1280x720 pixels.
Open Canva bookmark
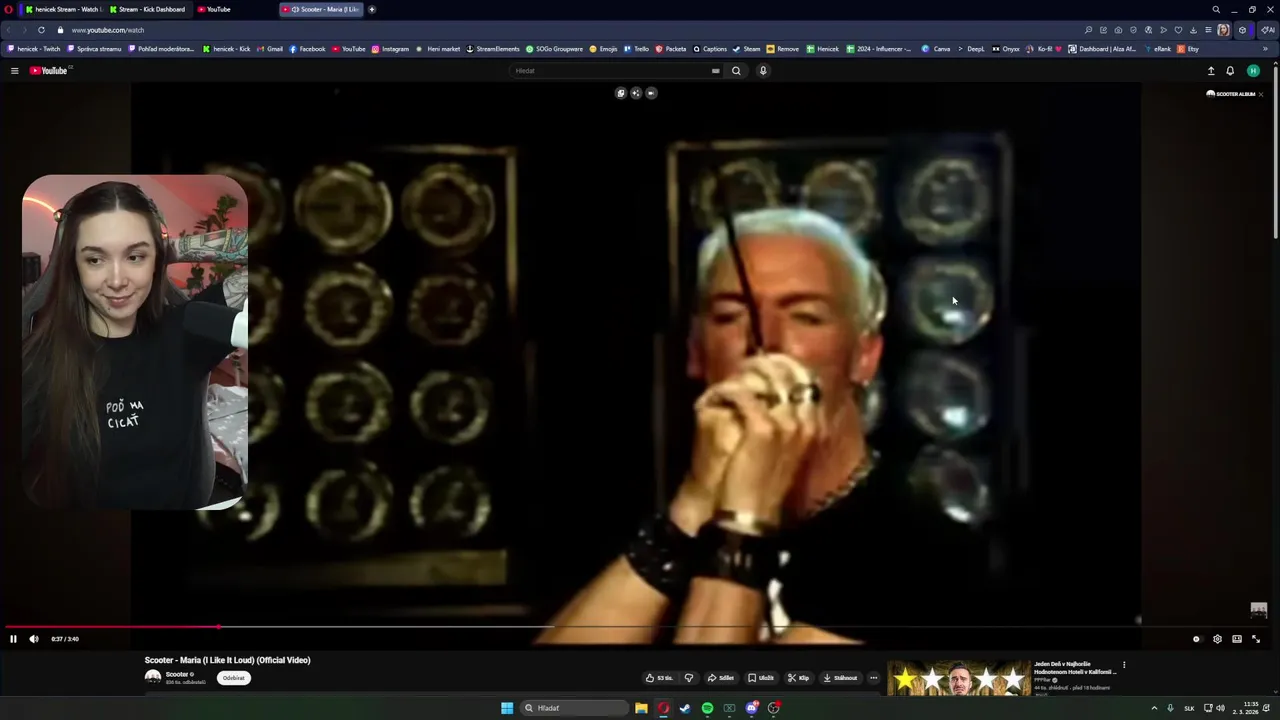[937, 49]
